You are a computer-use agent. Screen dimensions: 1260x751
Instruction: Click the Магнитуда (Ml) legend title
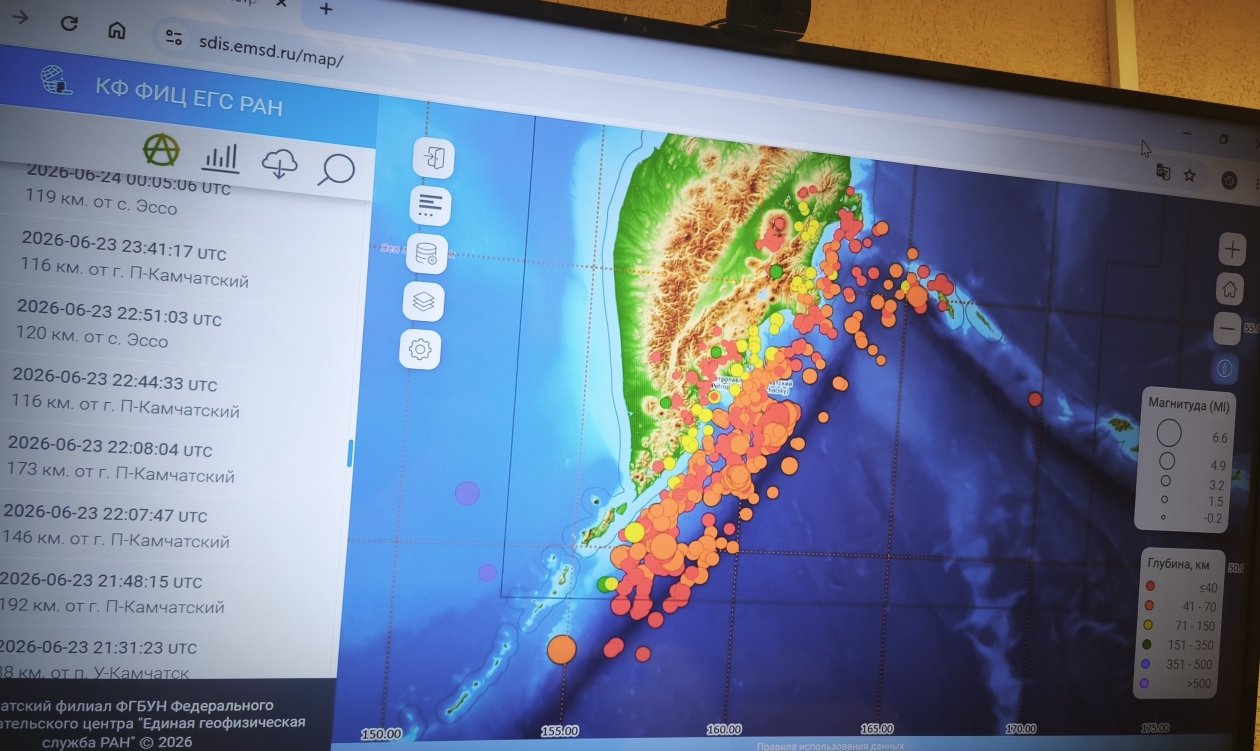[1189, 405]
